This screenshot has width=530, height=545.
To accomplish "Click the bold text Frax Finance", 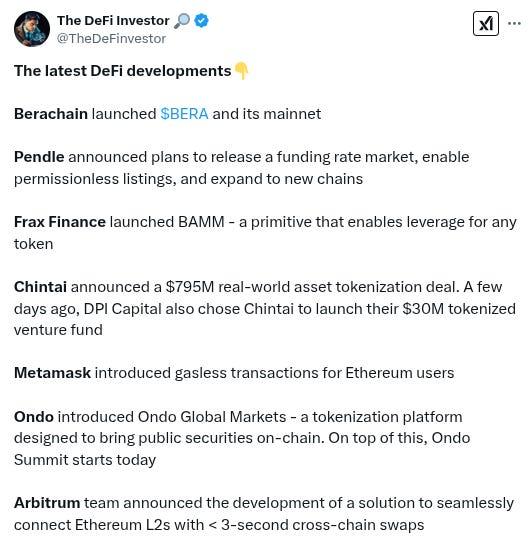I will point(60,222).
